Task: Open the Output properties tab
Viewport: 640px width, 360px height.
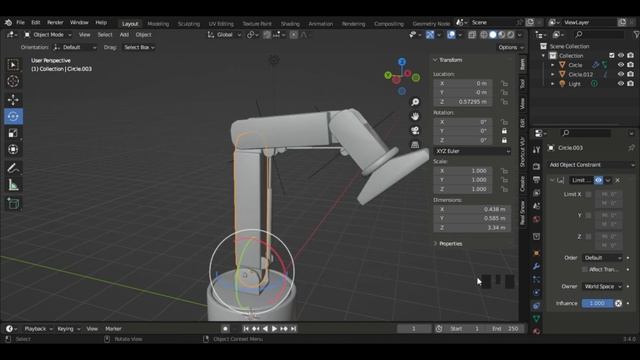Action: click(x=536, y=180)
